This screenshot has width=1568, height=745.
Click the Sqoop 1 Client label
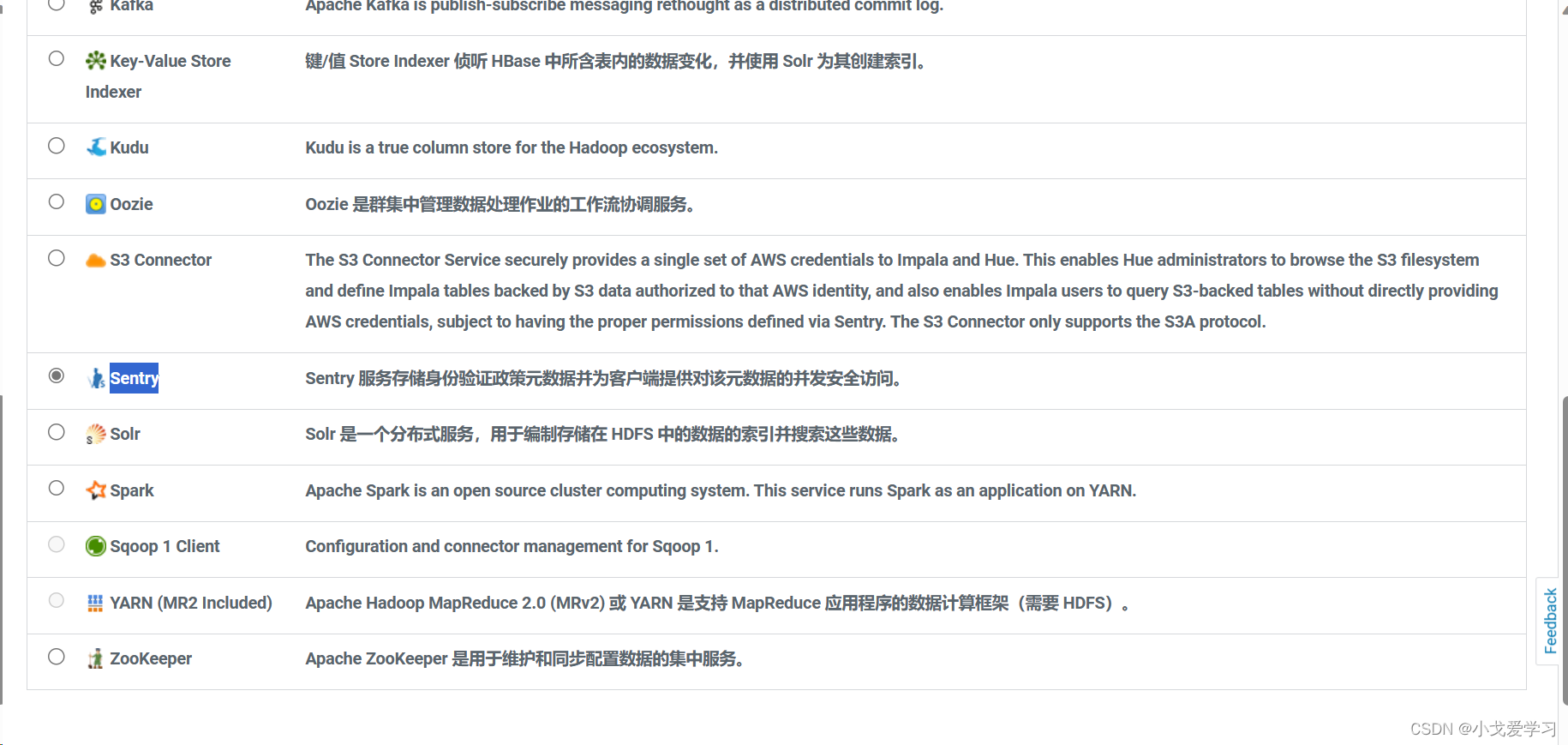[x=165, y=546]
